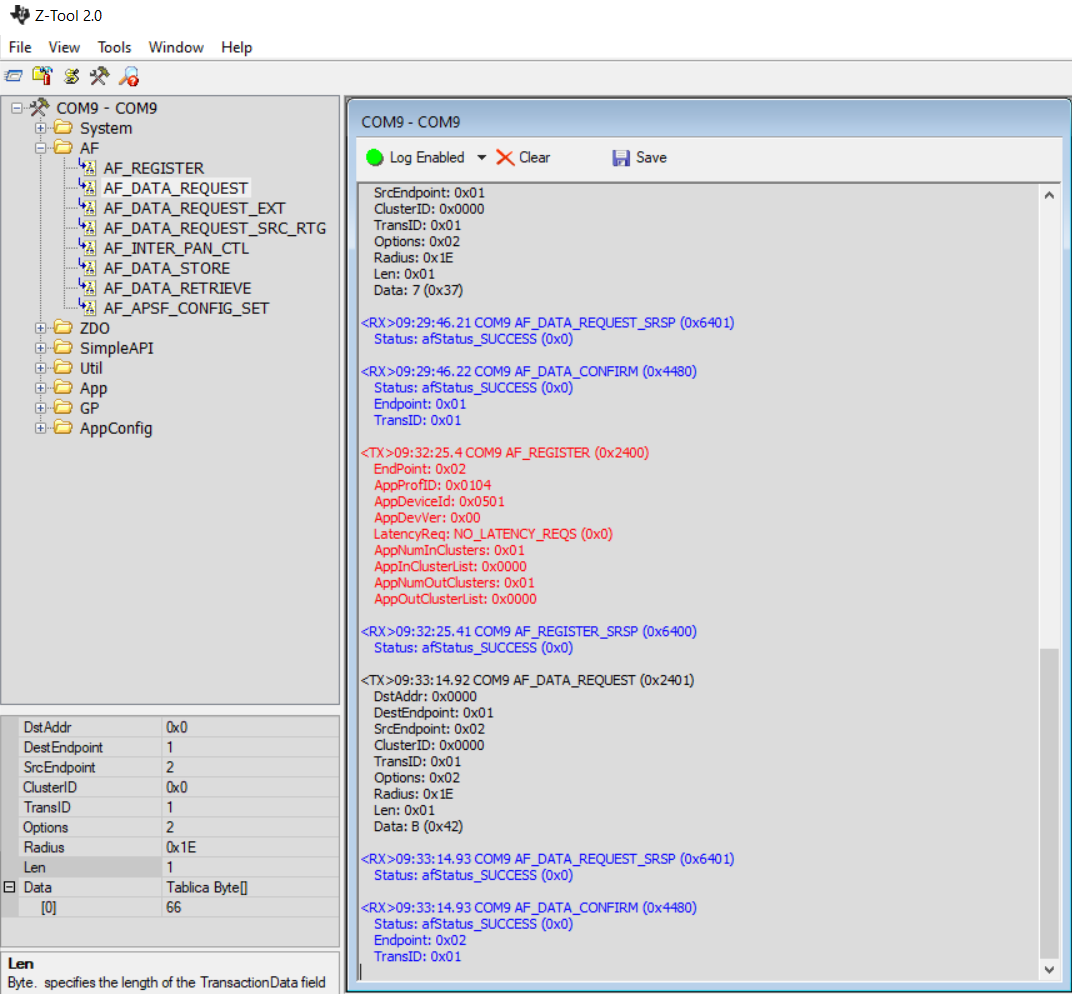Viewport: 1072px width, 994px height.
Task: Select the script toolbar icon
Action: click(69, 75)
